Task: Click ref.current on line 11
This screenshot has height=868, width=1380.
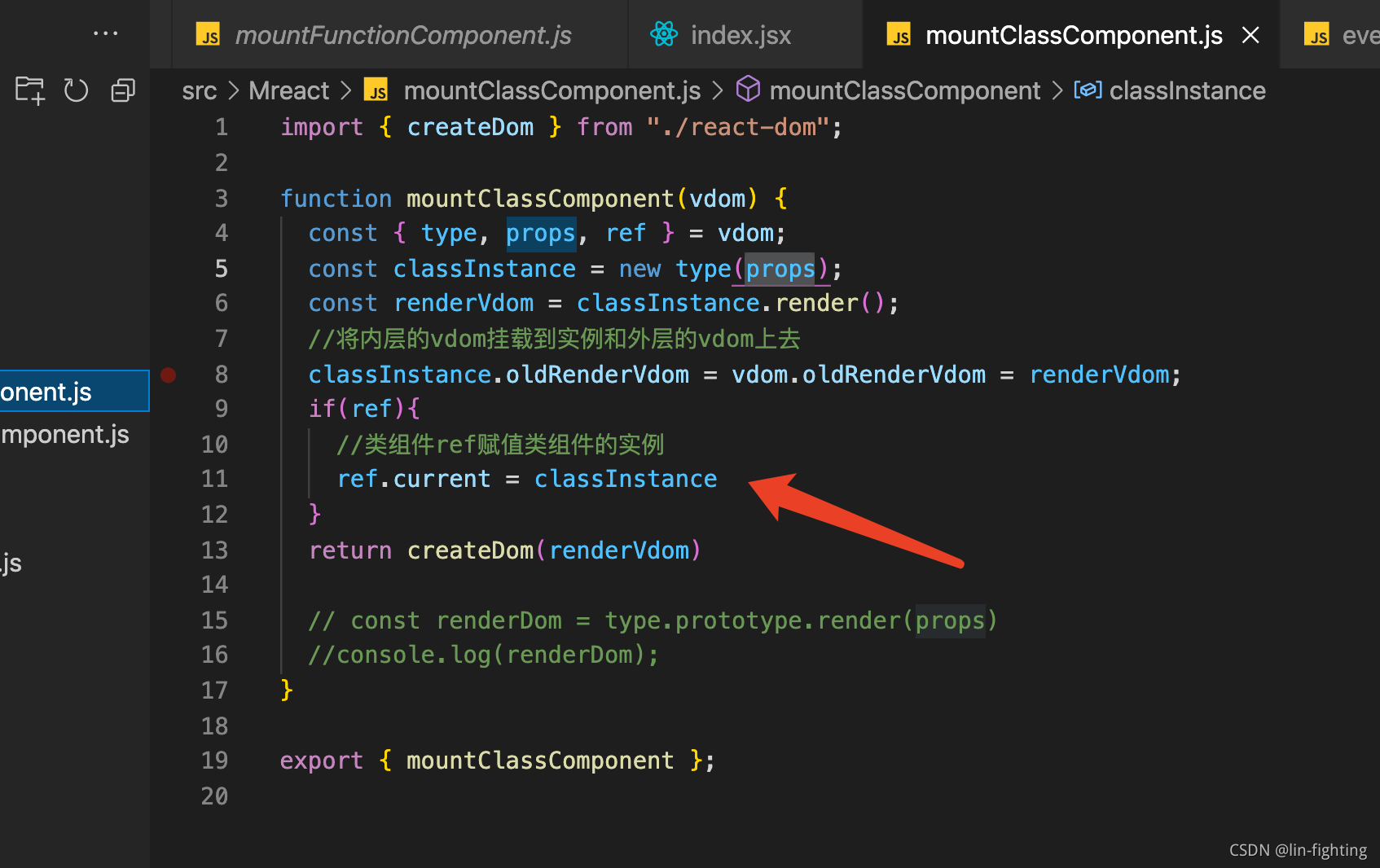Action: pyautogui.click(x=414, y=479)
